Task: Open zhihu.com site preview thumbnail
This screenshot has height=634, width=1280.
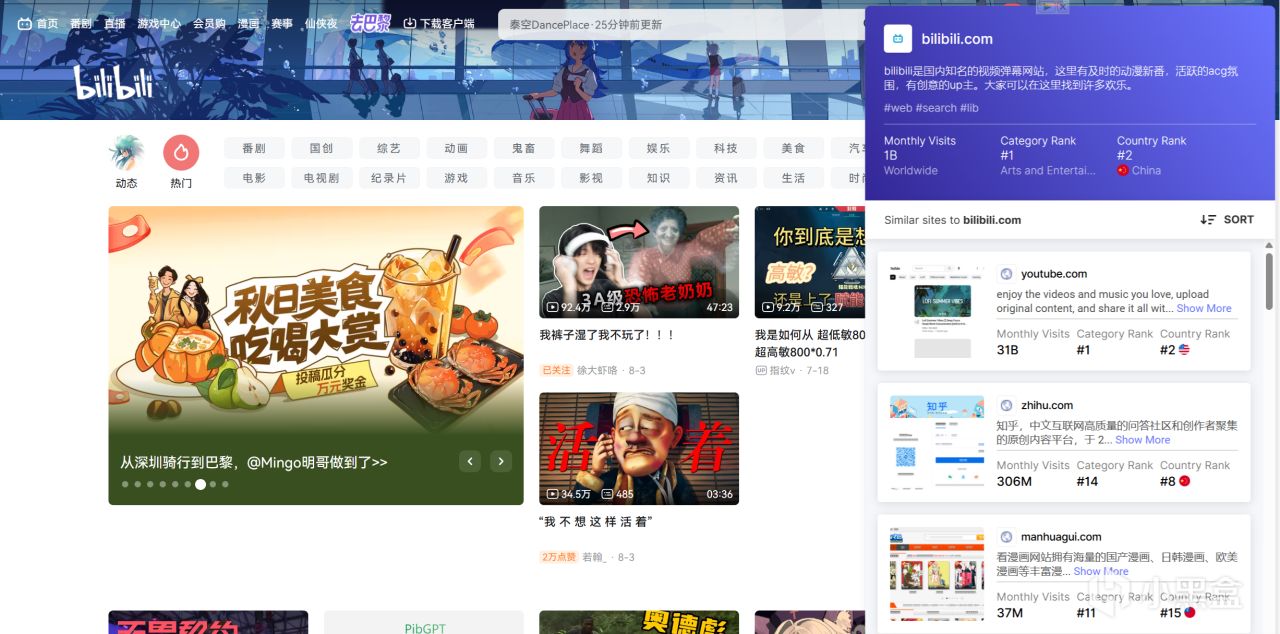Action: coord(937,442)
